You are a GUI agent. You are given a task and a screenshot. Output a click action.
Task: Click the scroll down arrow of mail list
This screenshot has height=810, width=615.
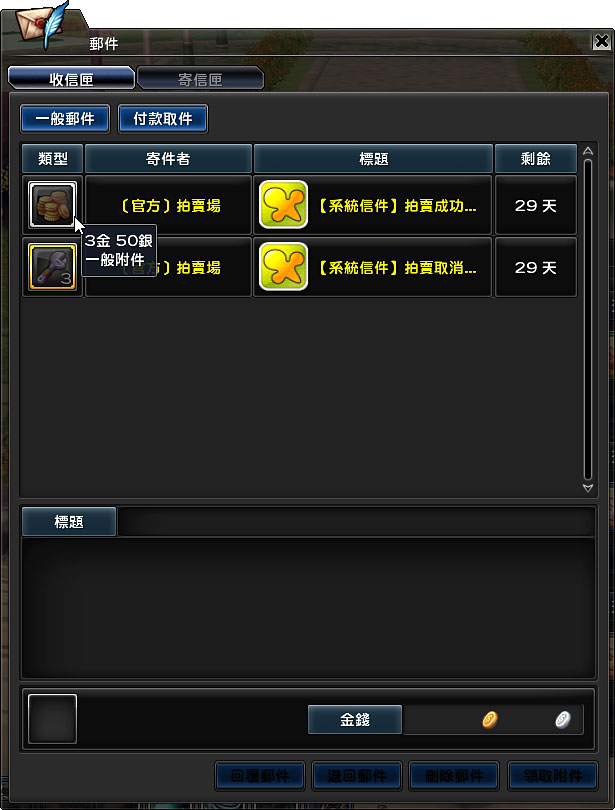[x=588, y=488]
